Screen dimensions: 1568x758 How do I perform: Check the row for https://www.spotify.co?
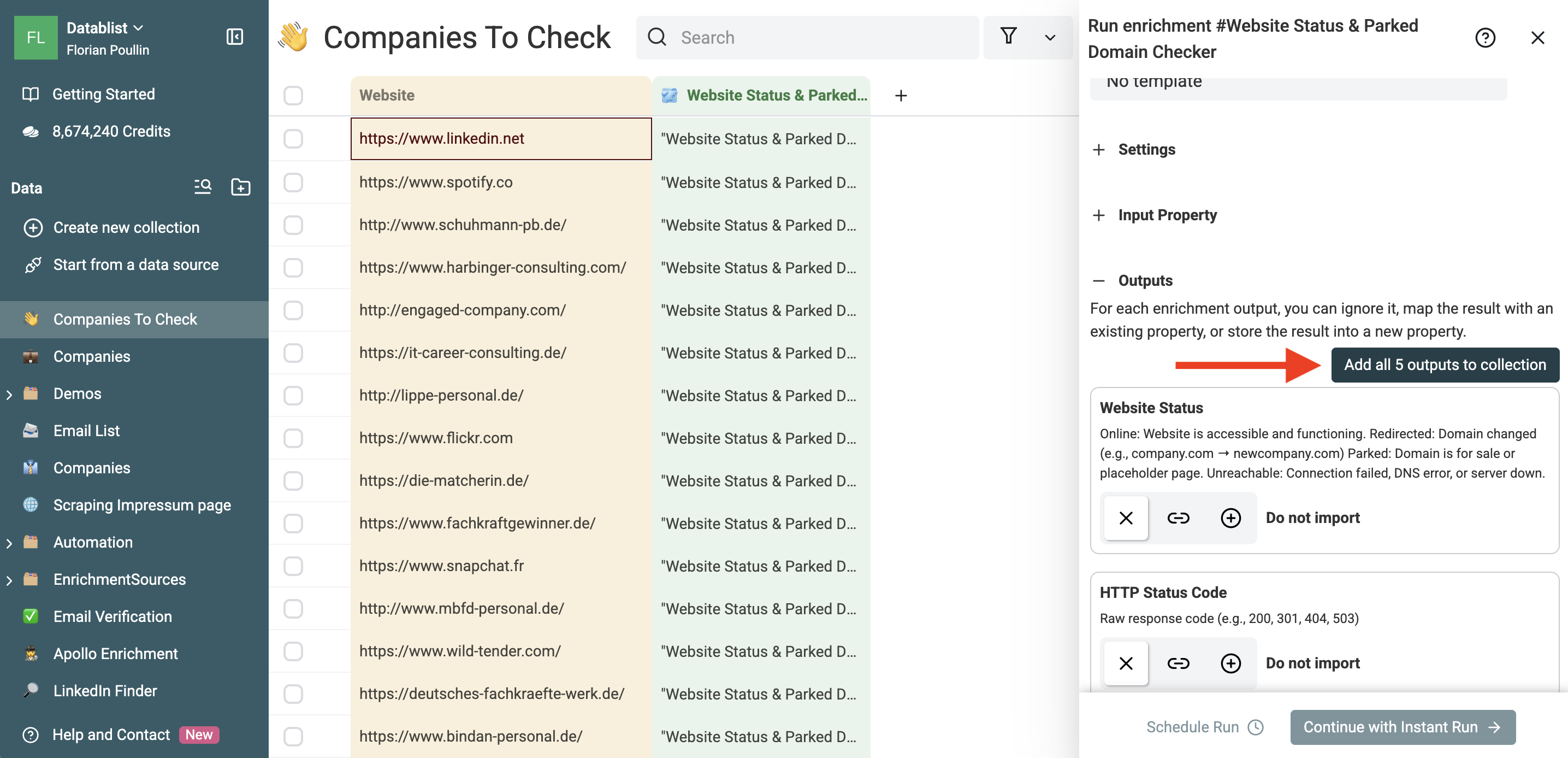click(293, 182)
